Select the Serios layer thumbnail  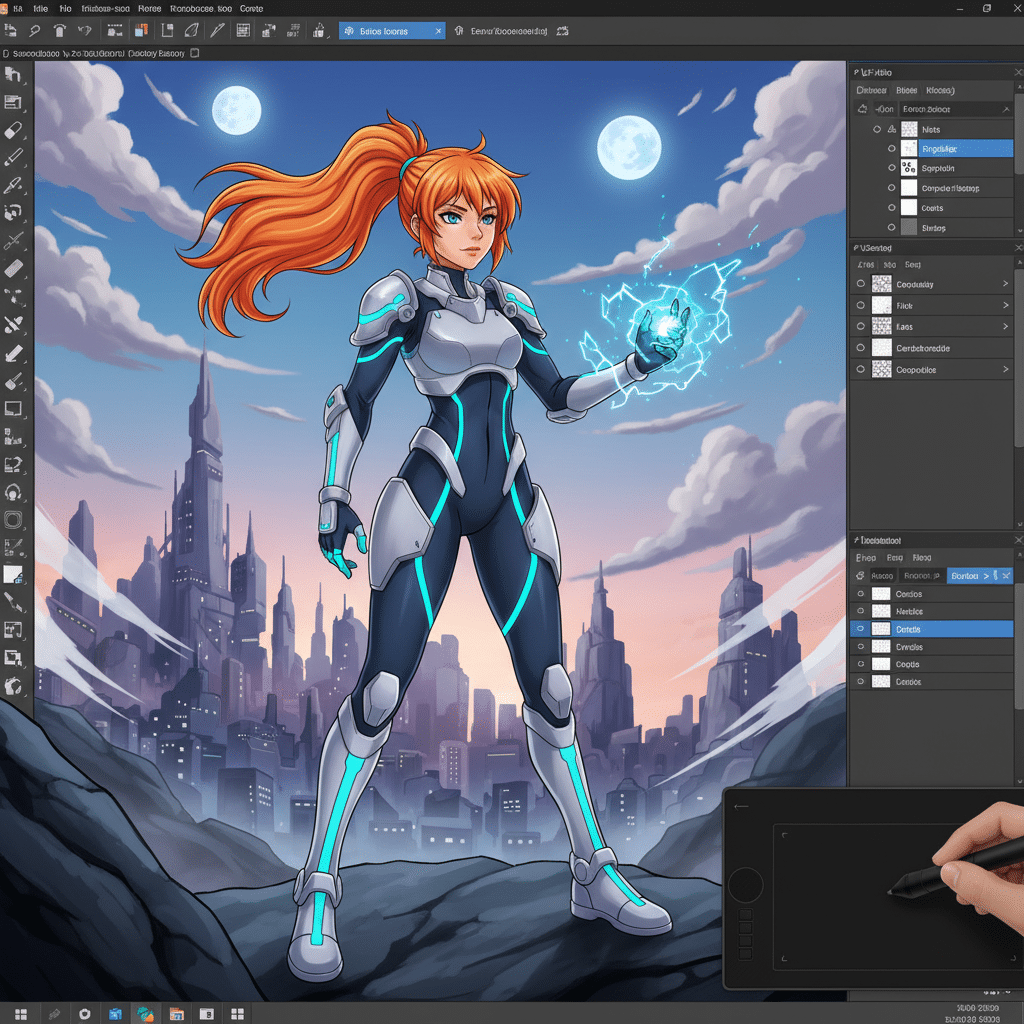tap(910, 227)
